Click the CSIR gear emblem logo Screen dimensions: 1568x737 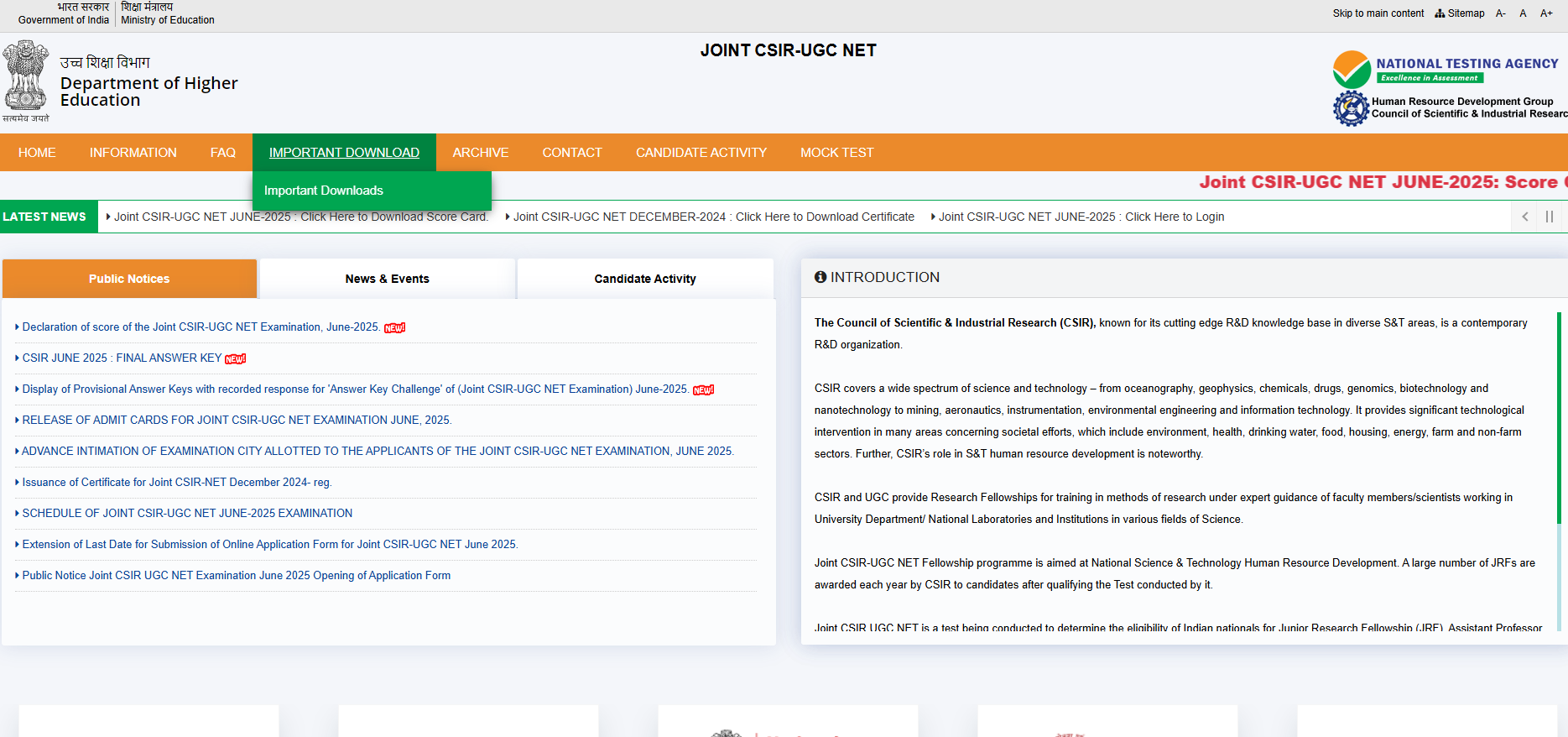tap(1351, 108)
